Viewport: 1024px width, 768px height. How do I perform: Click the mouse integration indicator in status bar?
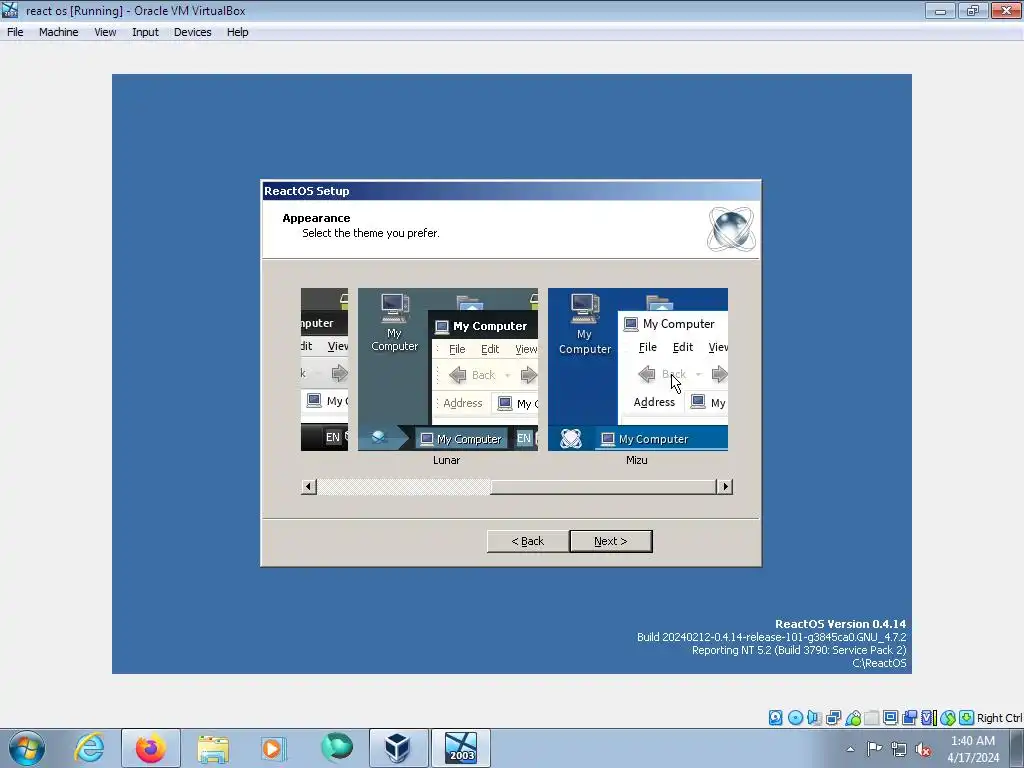(948, 718)
